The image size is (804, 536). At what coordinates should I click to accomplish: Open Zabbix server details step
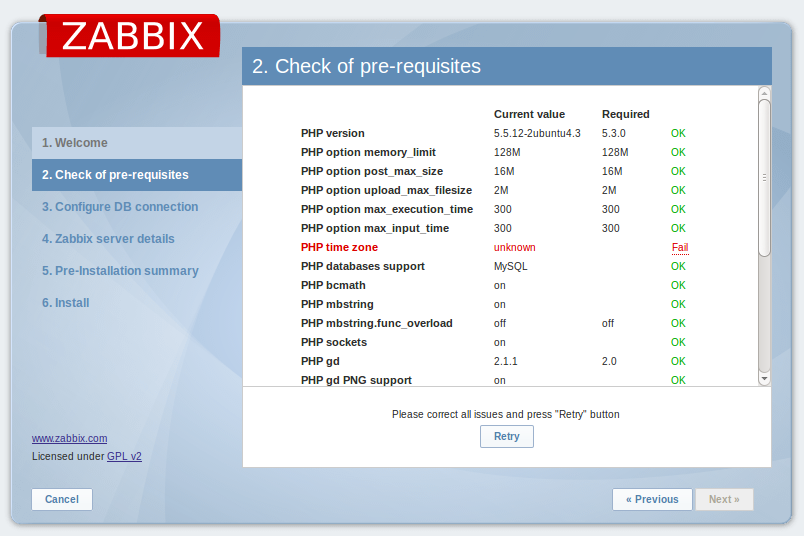pyautogui.click(x=108, y=239)
